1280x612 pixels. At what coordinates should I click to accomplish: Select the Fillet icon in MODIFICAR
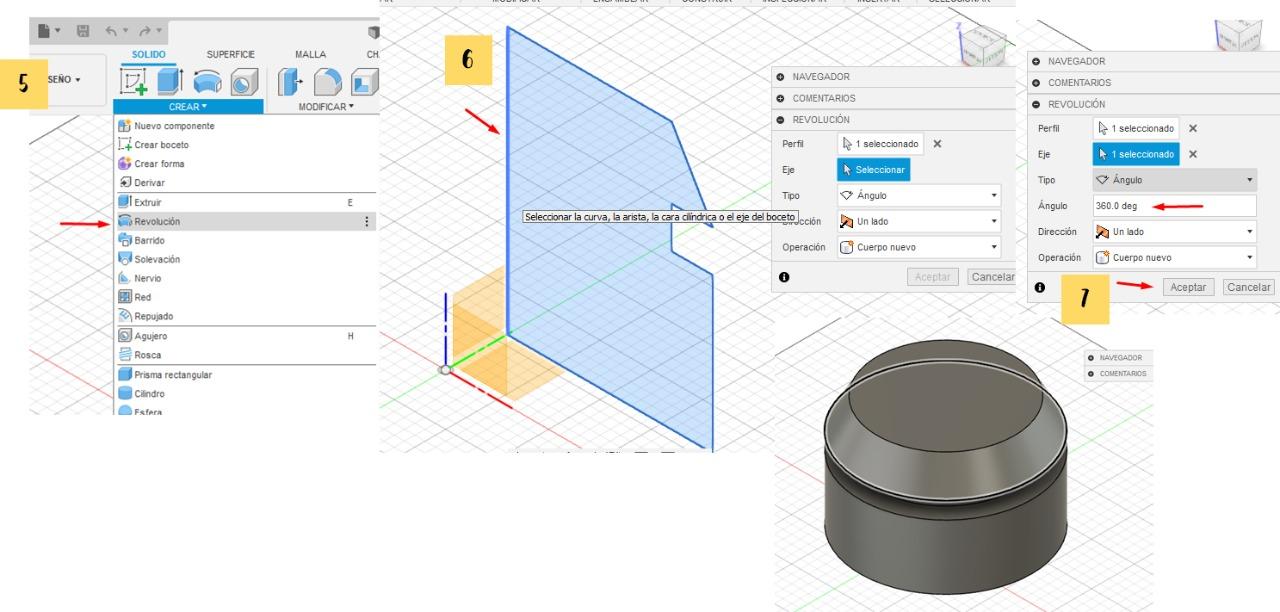tap(327, 81)
